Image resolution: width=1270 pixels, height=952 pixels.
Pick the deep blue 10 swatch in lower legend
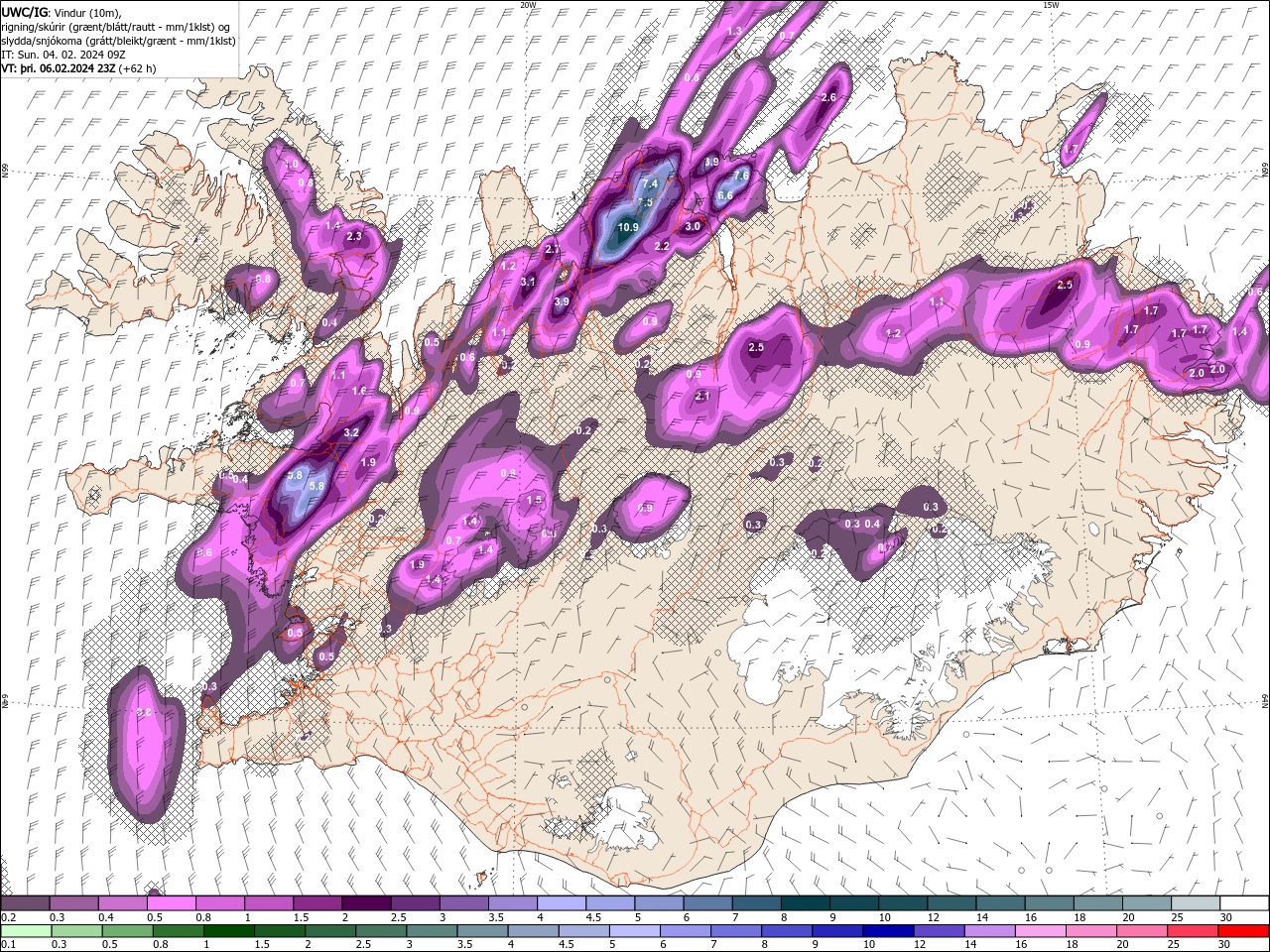(x=888, y=931)
